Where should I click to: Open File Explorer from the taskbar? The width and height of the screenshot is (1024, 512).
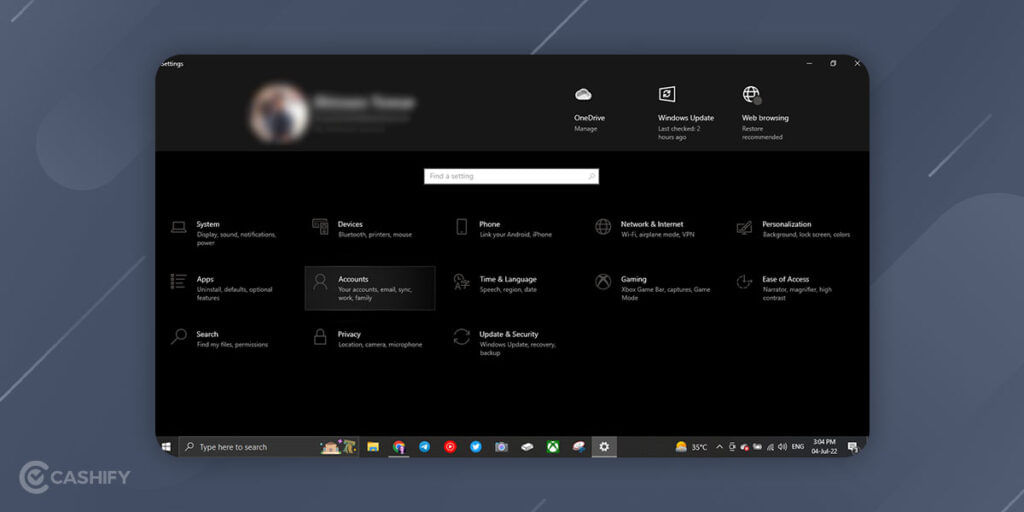click(373, 447)
